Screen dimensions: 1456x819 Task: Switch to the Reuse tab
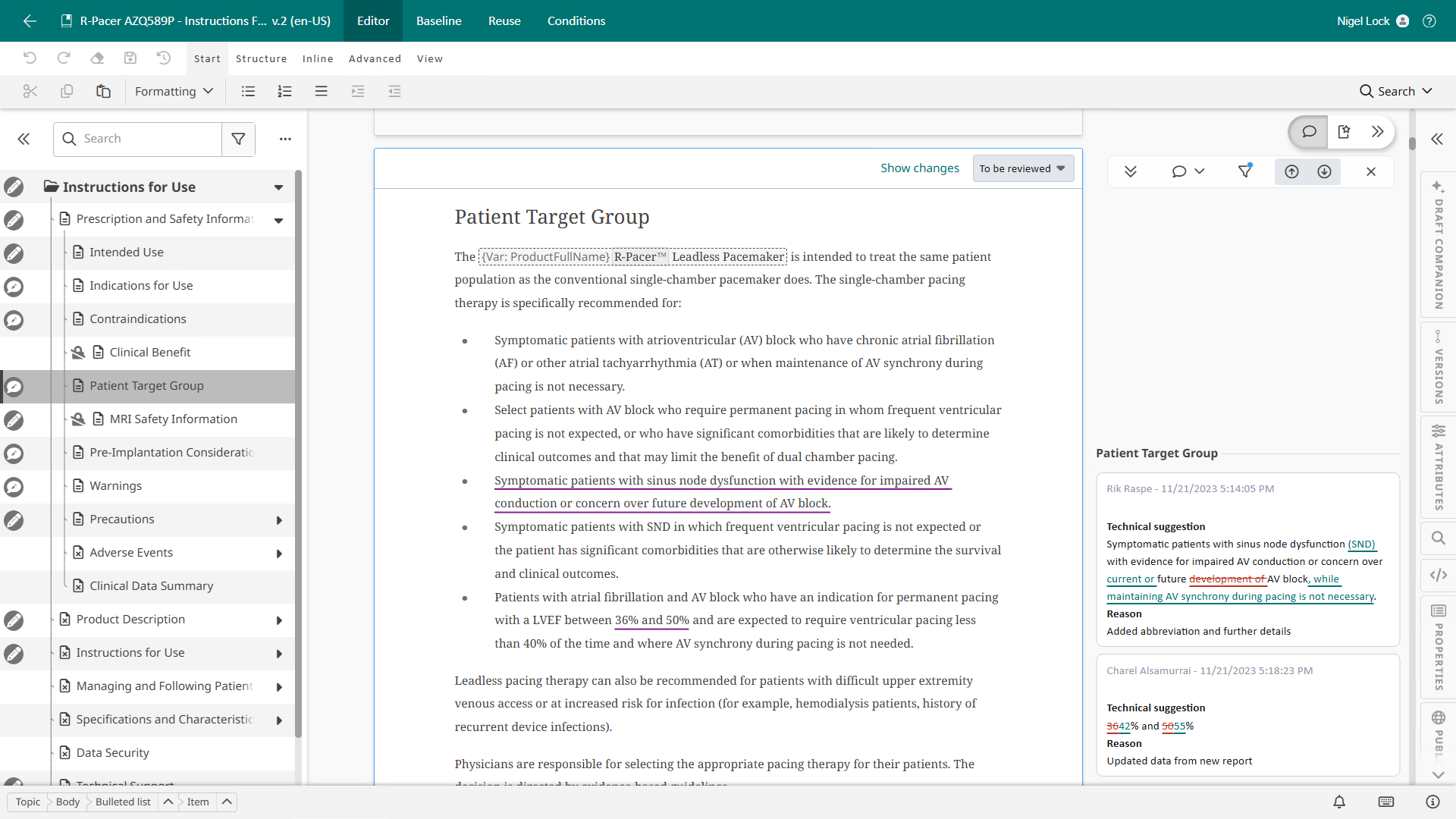pos(504,20)
